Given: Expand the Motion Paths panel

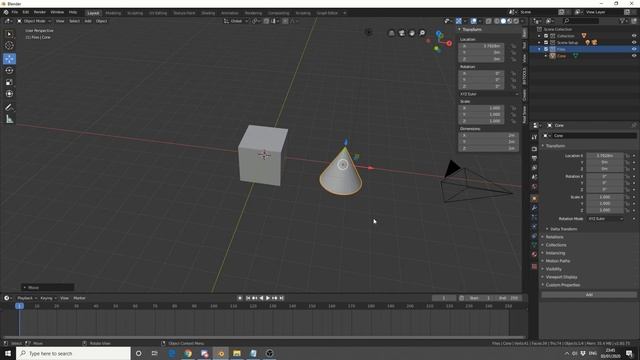Looking at the screenshot, I should (x=557, y=261).
